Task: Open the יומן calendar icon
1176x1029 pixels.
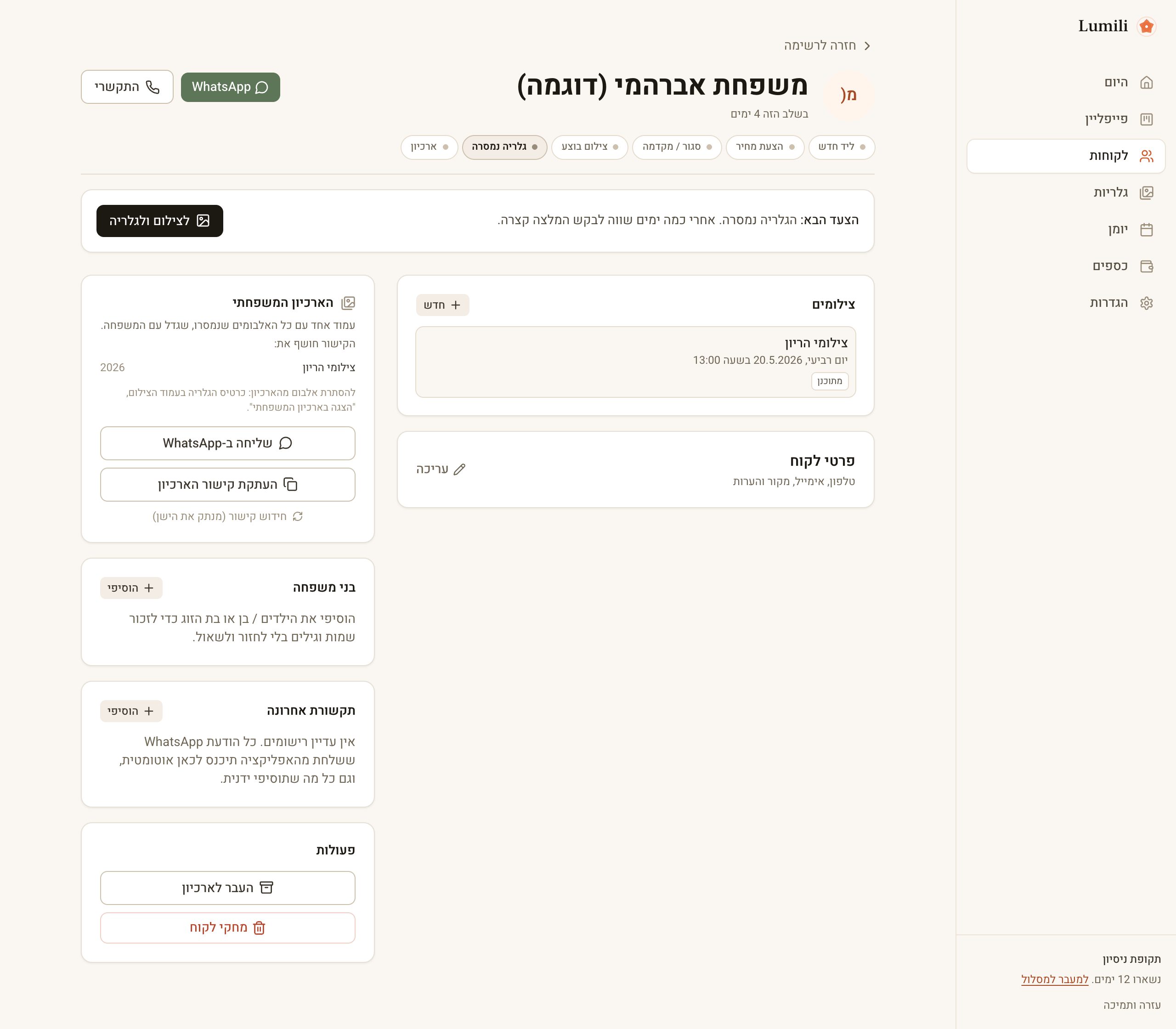Action: [x=1146, y=230]
